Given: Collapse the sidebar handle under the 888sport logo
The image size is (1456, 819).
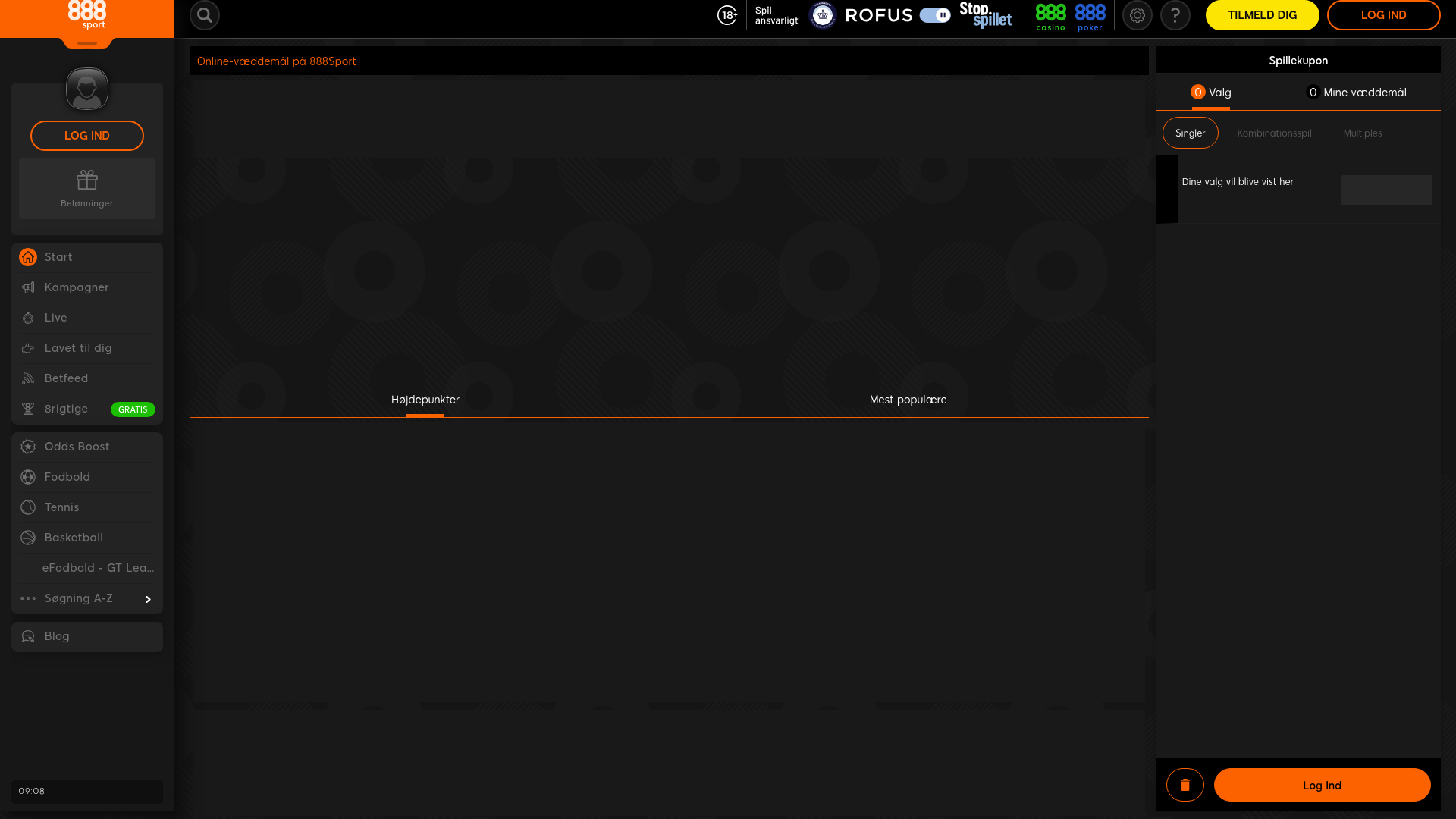Looking at the screenshot, I should (x=87, y=43).
